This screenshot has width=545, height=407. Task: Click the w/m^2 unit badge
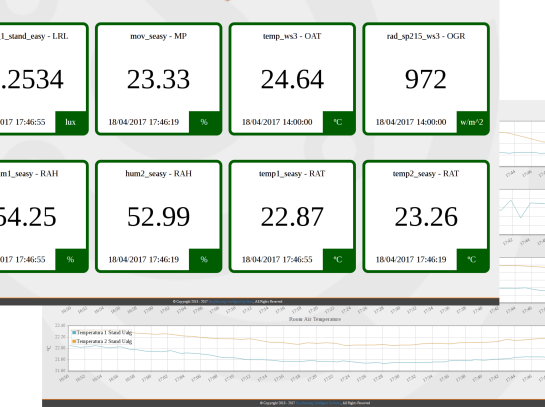pyautogui.click(x=472, y=122)
